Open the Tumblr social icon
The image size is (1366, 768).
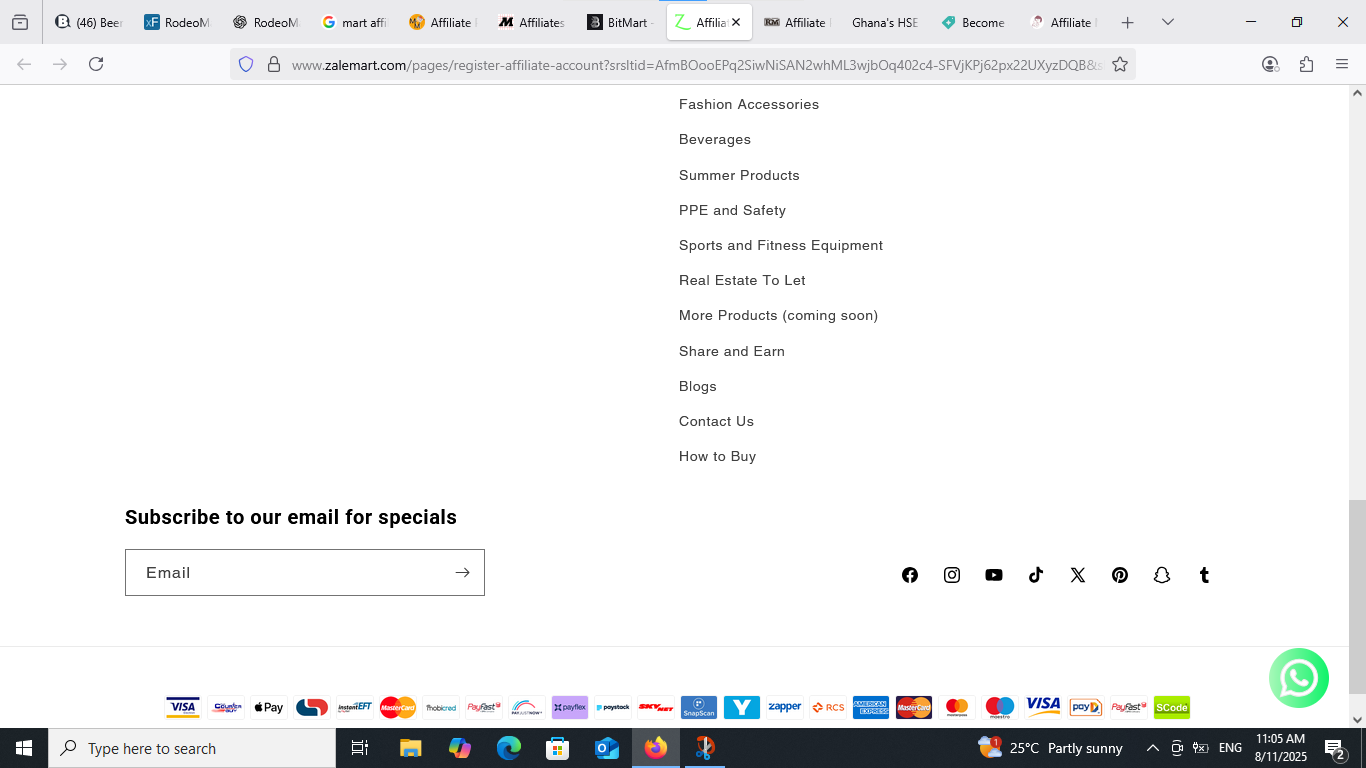point(1204,575)
